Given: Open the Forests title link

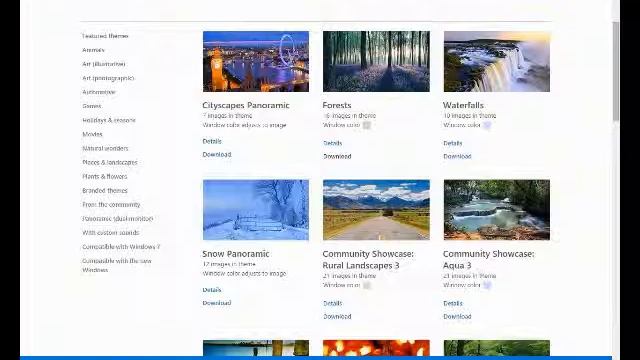Looking at the screenshot, I should tap(337, 105).
